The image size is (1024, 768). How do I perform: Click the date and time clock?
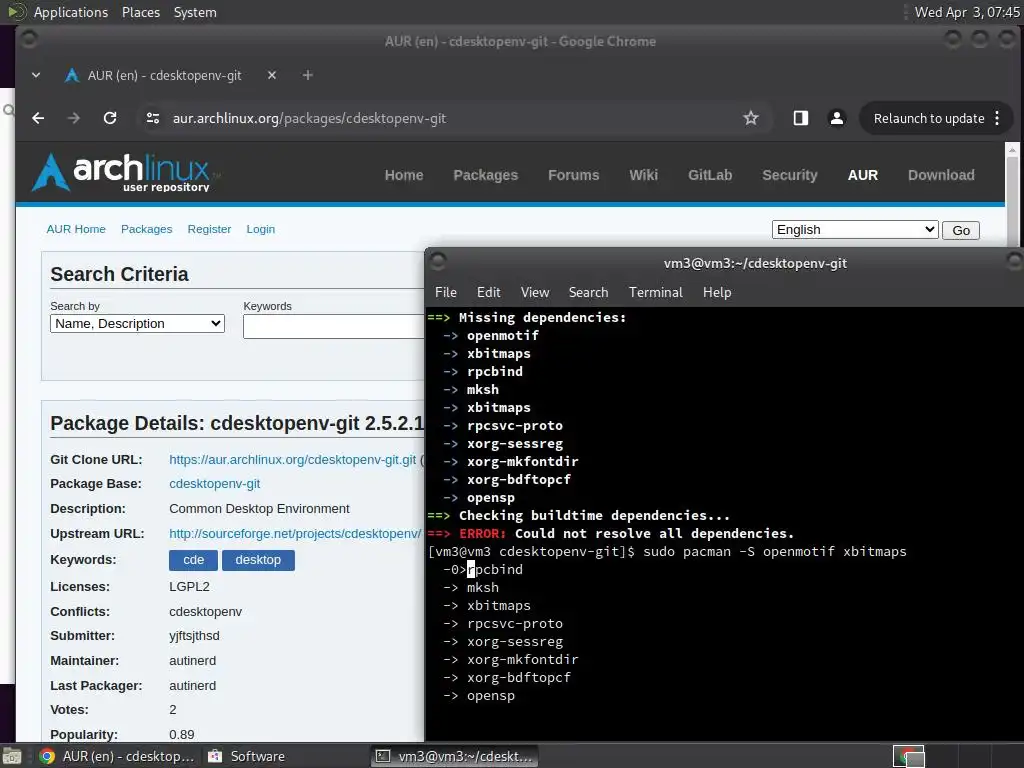click(x=967, y=12)
